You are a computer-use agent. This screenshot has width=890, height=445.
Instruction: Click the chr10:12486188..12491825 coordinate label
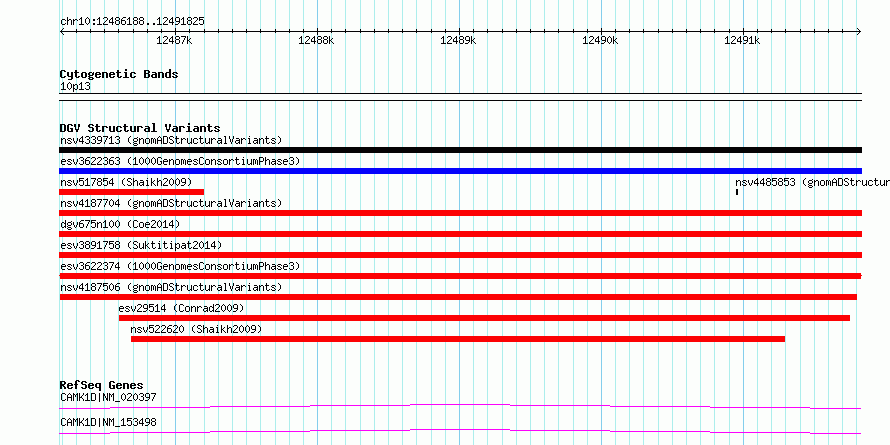point(132,21)
